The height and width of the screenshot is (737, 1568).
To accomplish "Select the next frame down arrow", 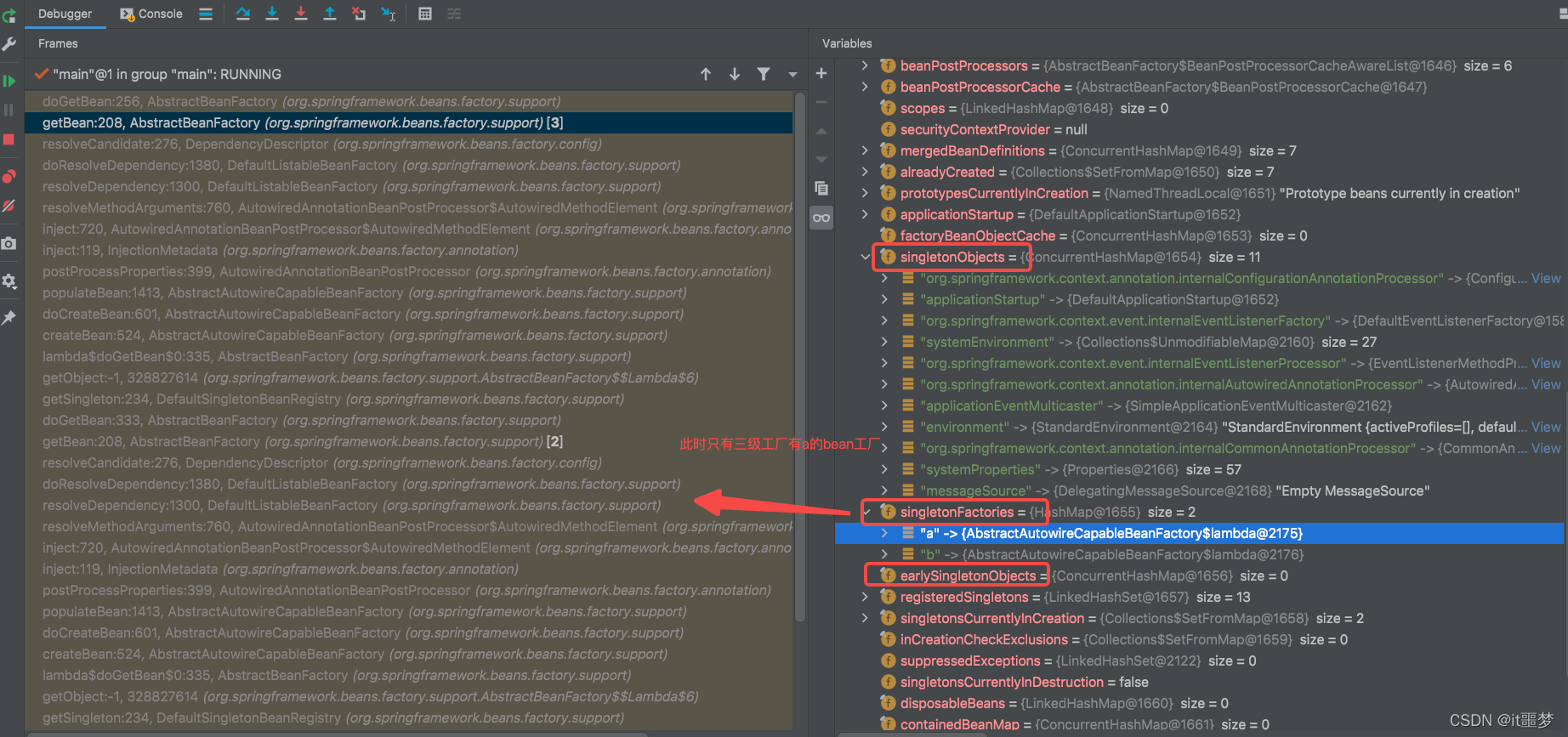I will click(735, 74).
